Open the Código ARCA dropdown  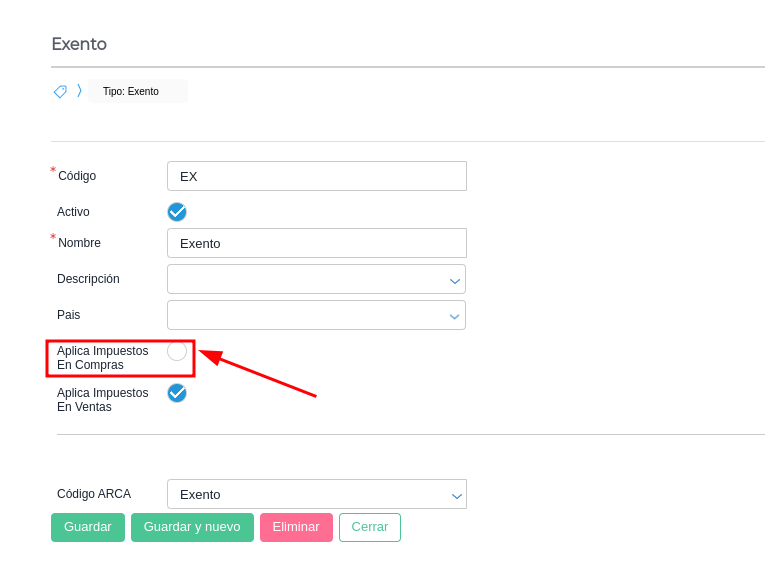317,494
